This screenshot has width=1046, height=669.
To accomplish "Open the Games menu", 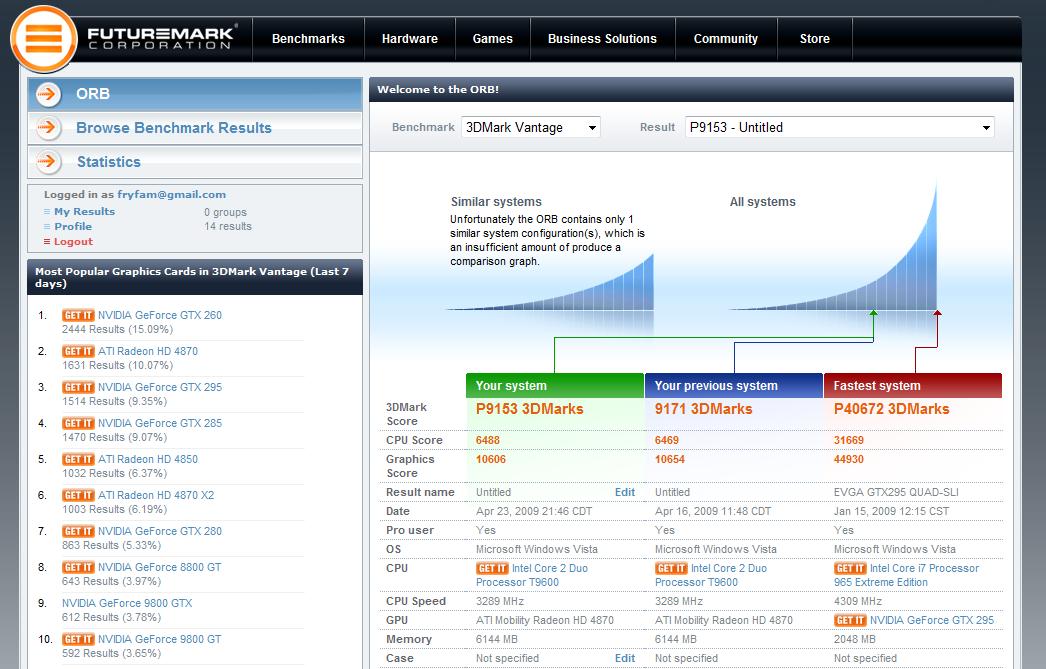I will click(x=492, y=39).
